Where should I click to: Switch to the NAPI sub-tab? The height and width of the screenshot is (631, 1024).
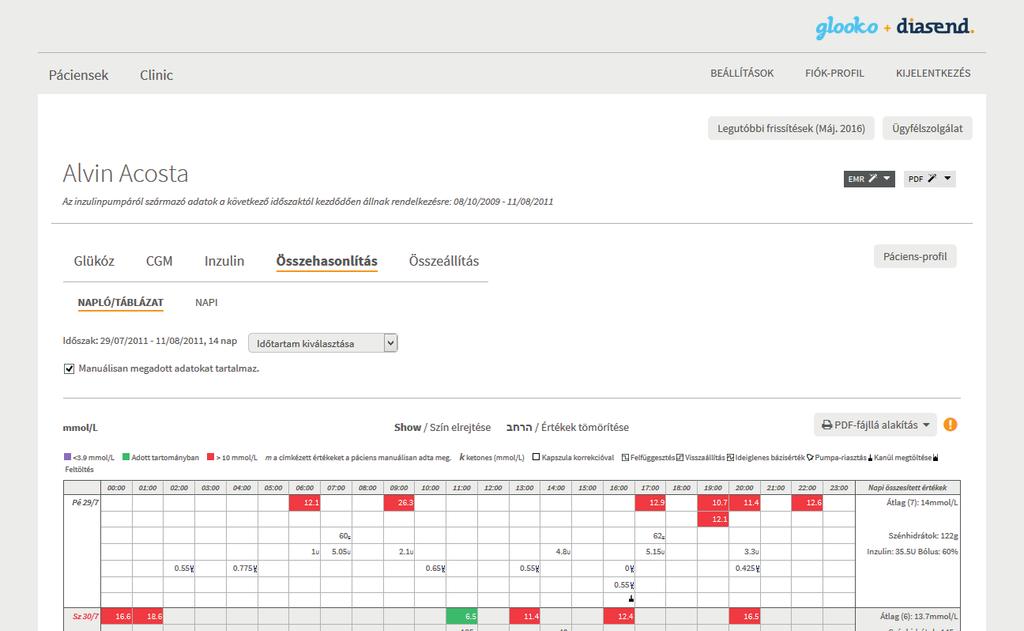206,302
